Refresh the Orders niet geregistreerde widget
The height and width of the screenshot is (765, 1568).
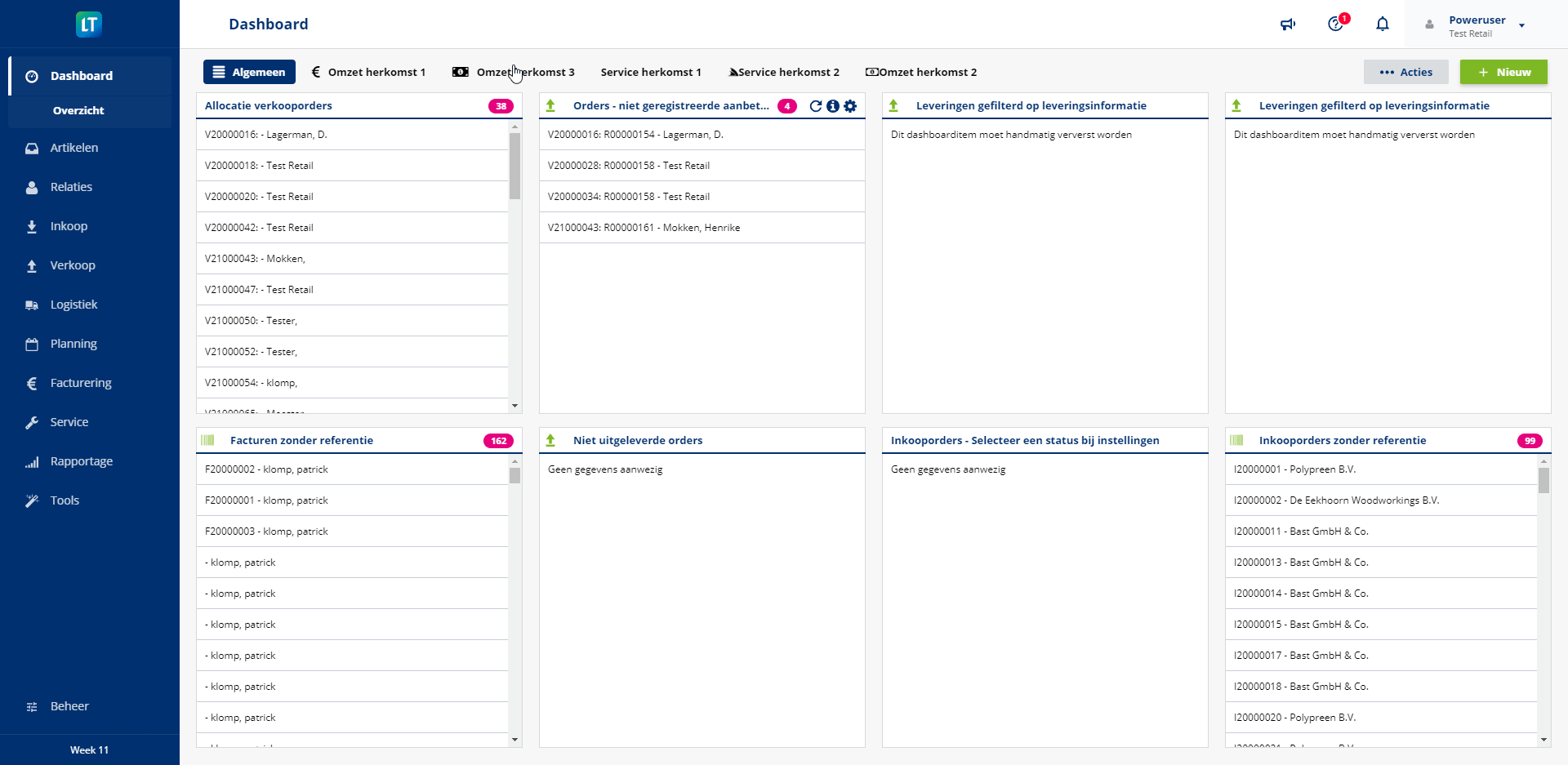(x=815, y=106)
